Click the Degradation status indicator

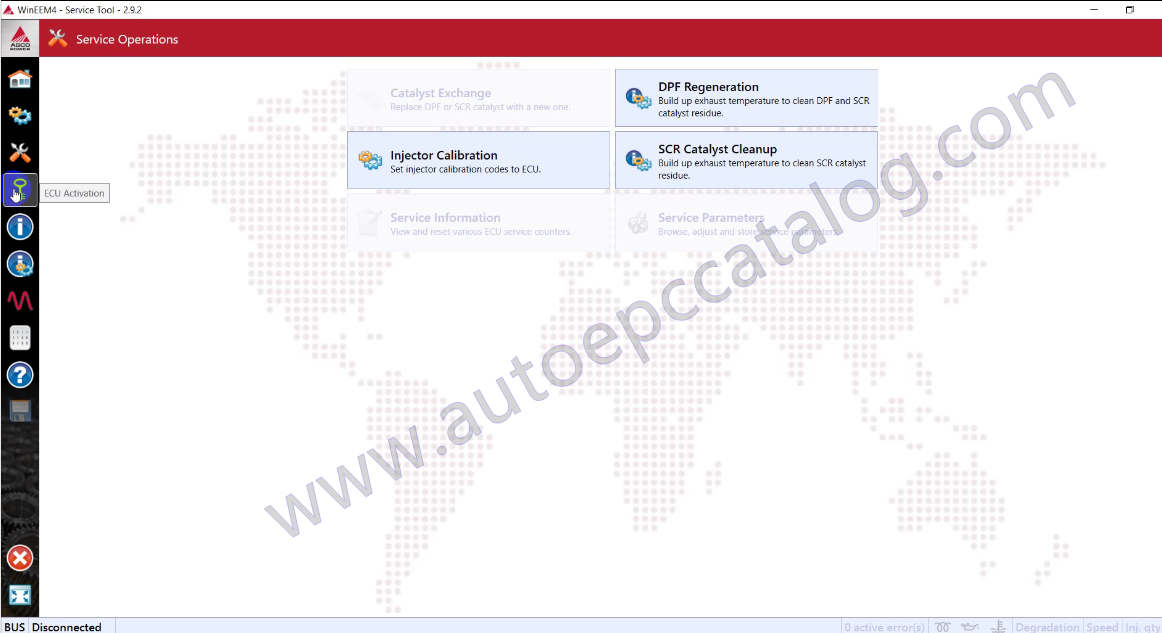1047,627
